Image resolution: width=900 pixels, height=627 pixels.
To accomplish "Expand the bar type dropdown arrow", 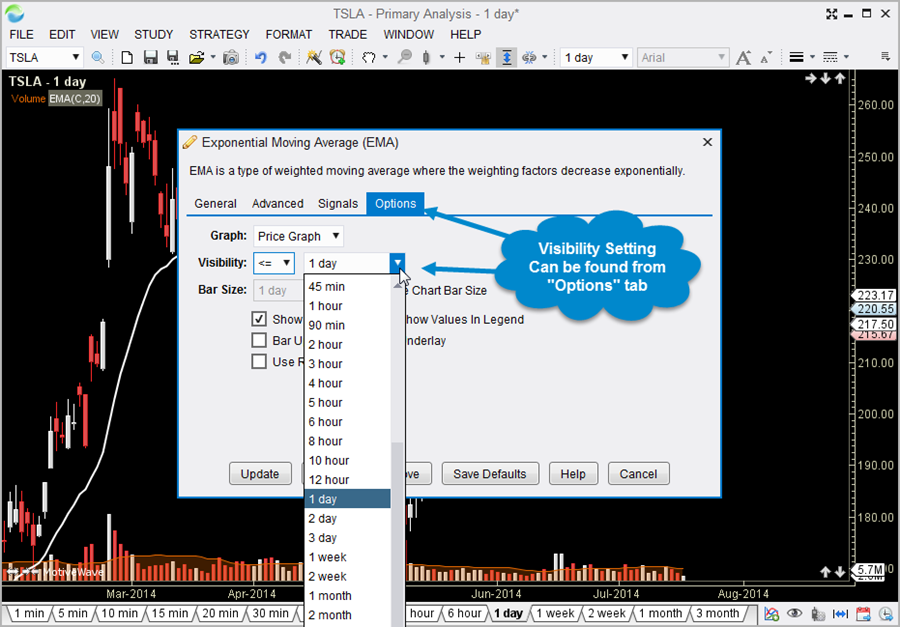I will [x=442, y=57].
